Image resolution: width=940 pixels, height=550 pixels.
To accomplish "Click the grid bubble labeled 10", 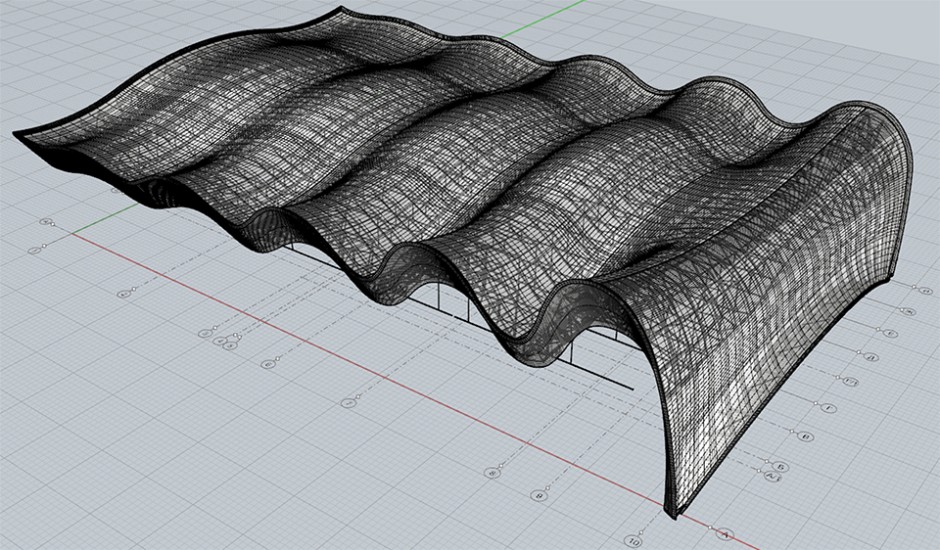I will 633,541.
